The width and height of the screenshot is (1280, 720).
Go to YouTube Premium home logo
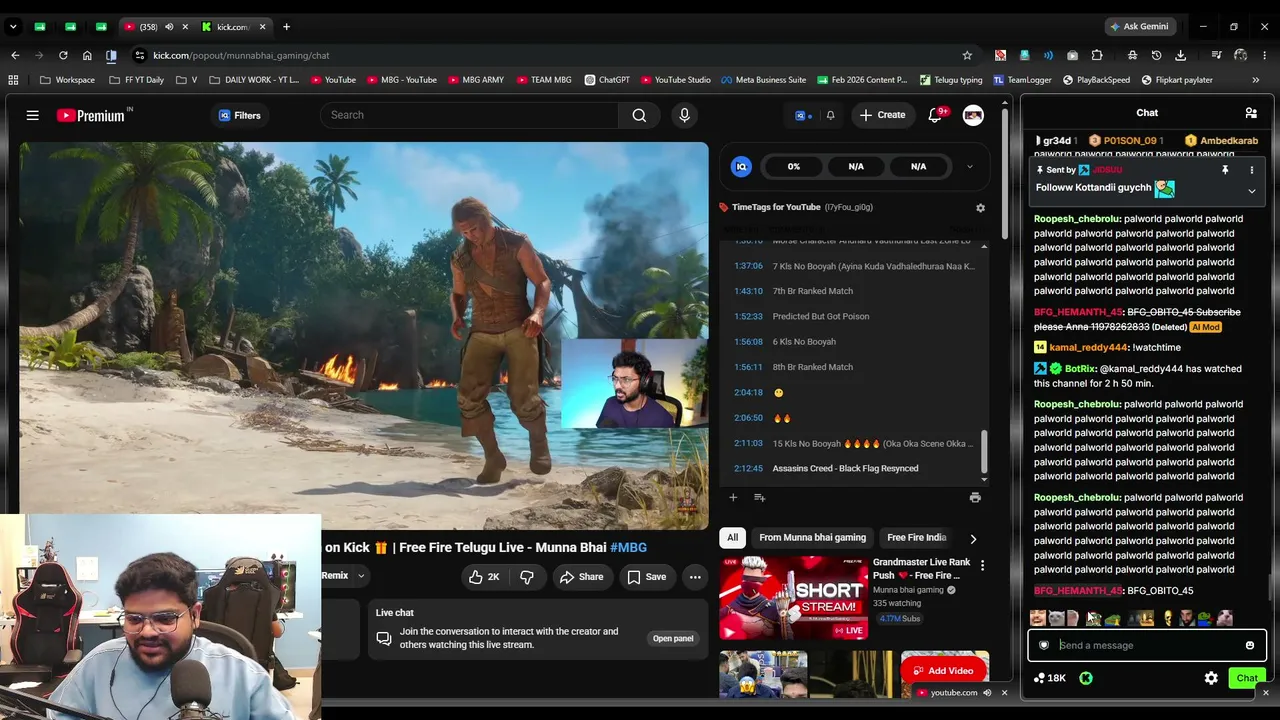pos(92,115)
